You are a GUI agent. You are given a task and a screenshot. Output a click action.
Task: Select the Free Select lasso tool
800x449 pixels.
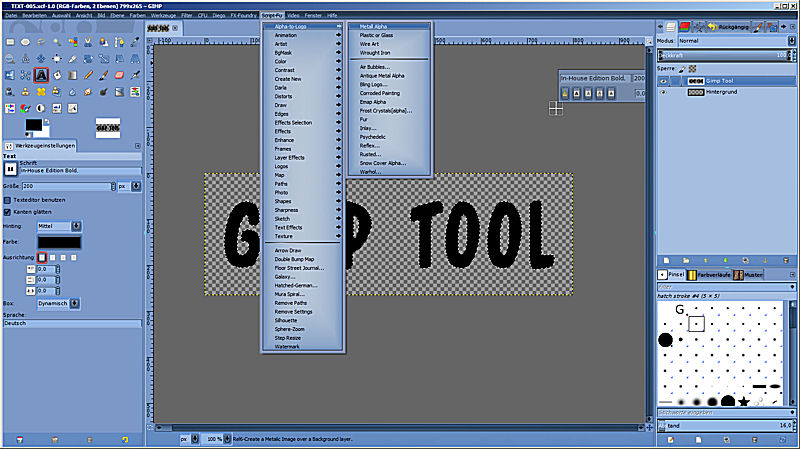[x=41, y=42]
